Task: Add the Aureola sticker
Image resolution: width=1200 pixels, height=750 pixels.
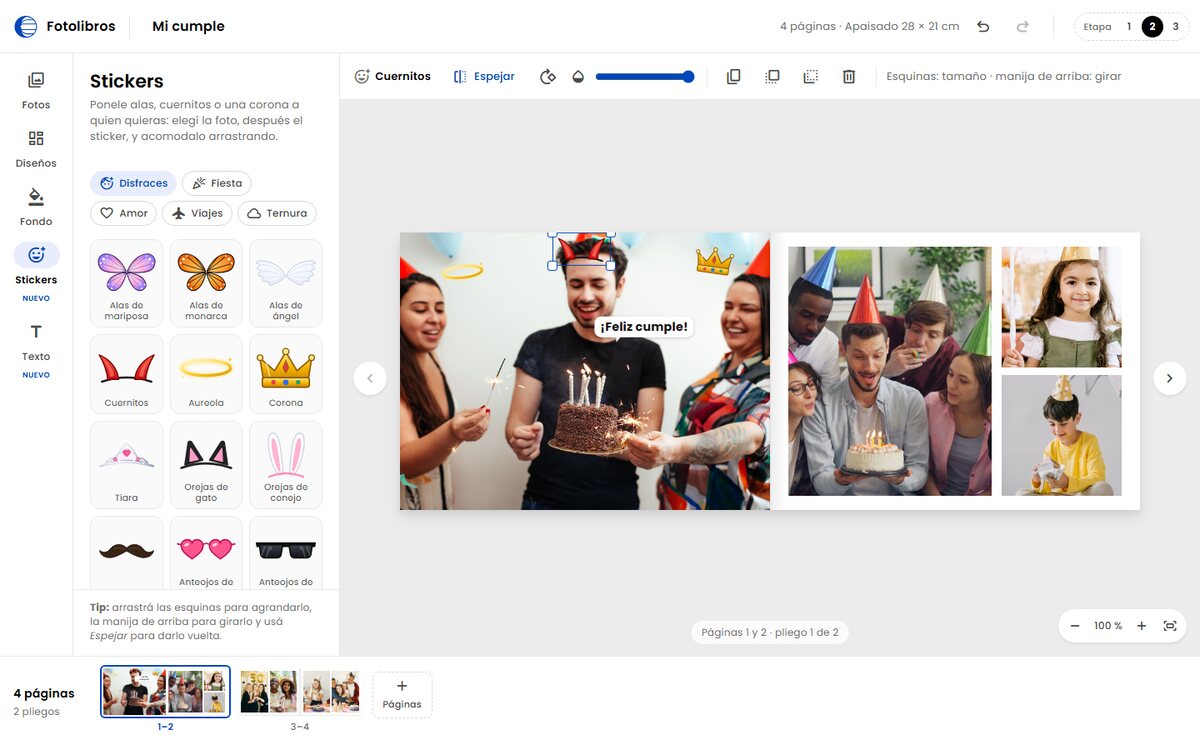Action: [206, 374]
